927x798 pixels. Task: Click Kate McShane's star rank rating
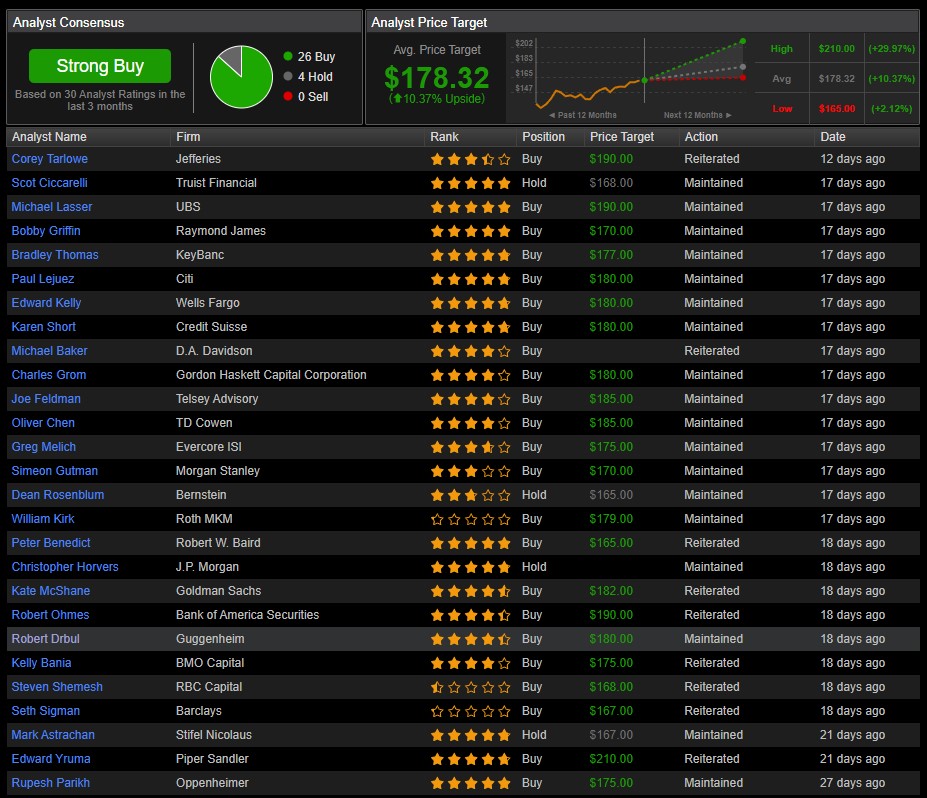point(471,591)
